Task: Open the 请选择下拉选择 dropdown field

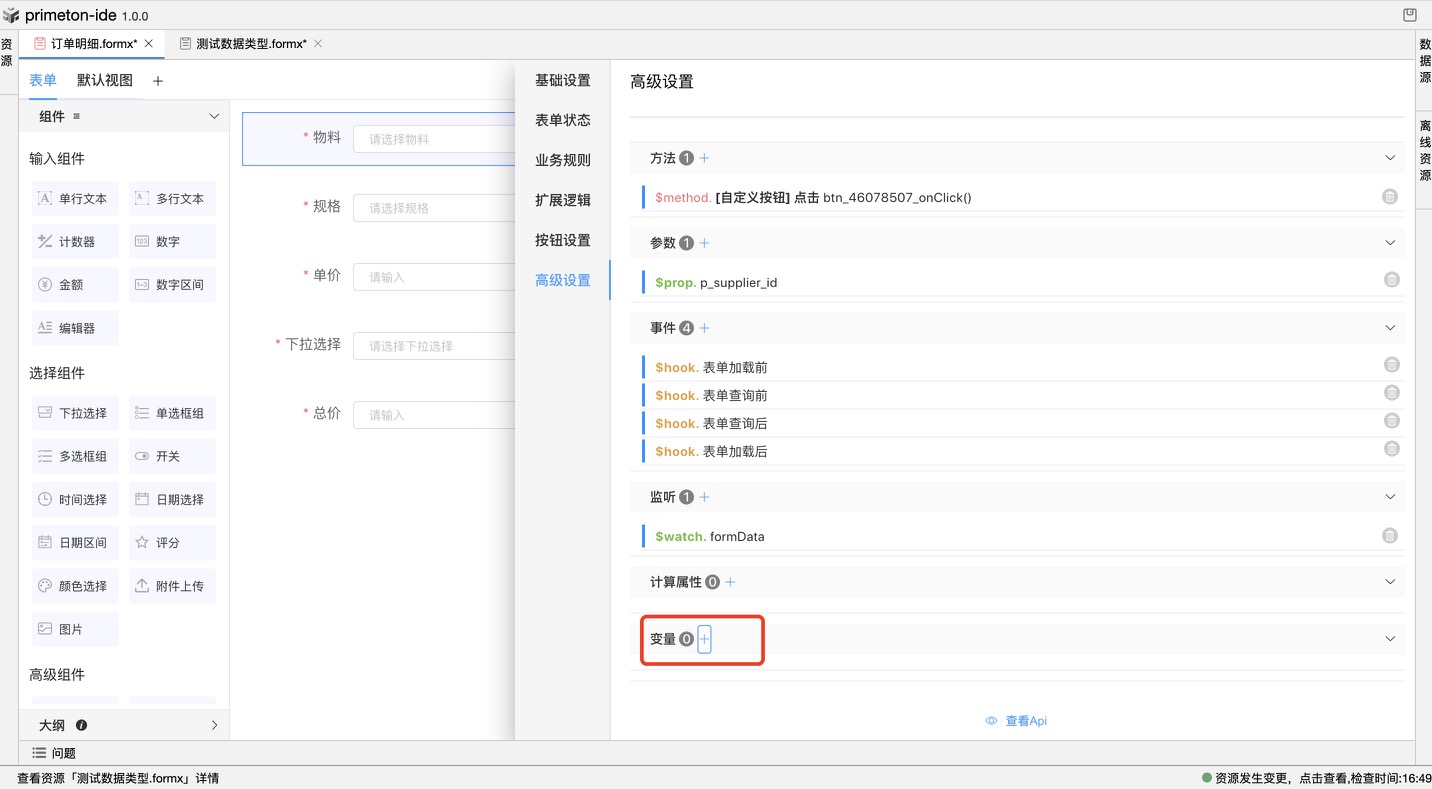Action: click(435, 346)
